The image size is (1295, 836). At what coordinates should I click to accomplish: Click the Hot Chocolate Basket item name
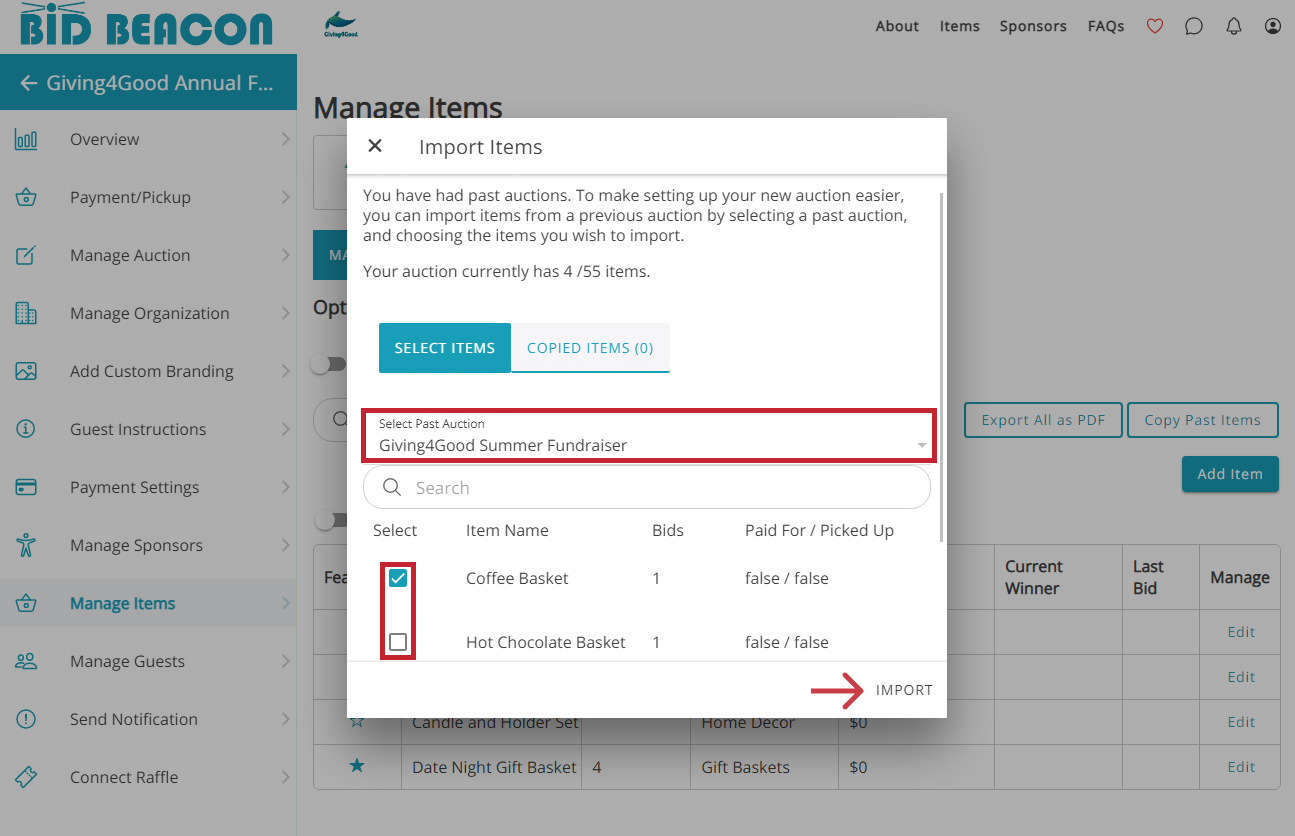tap(546, 642)
